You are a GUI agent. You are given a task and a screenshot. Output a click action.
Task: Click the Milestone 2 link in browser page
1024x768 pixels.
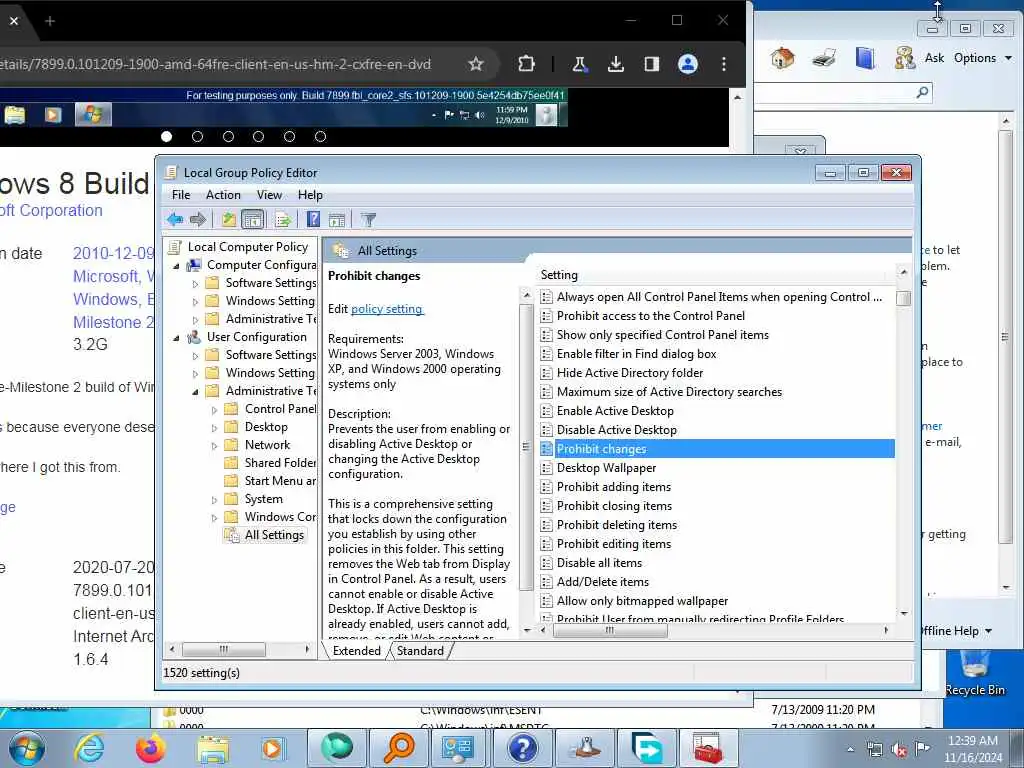tap(113, 322)
